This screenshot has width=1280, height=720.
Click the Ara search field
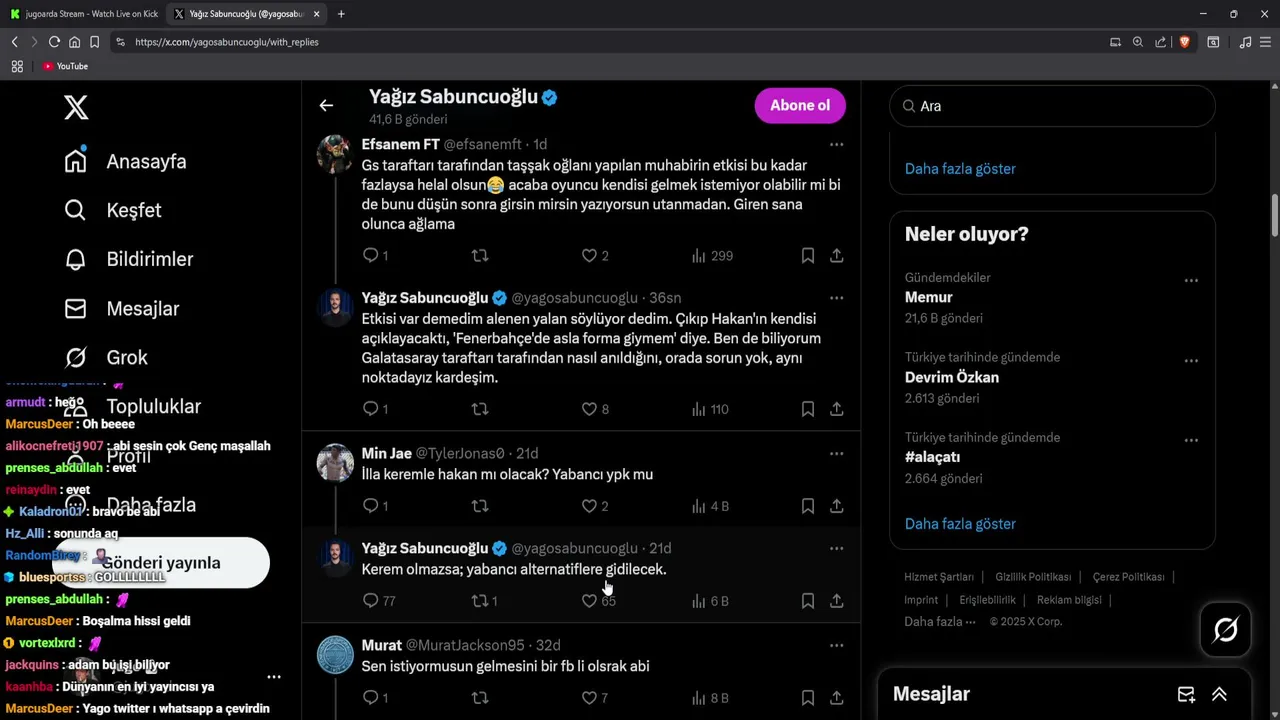(1052, 106)
